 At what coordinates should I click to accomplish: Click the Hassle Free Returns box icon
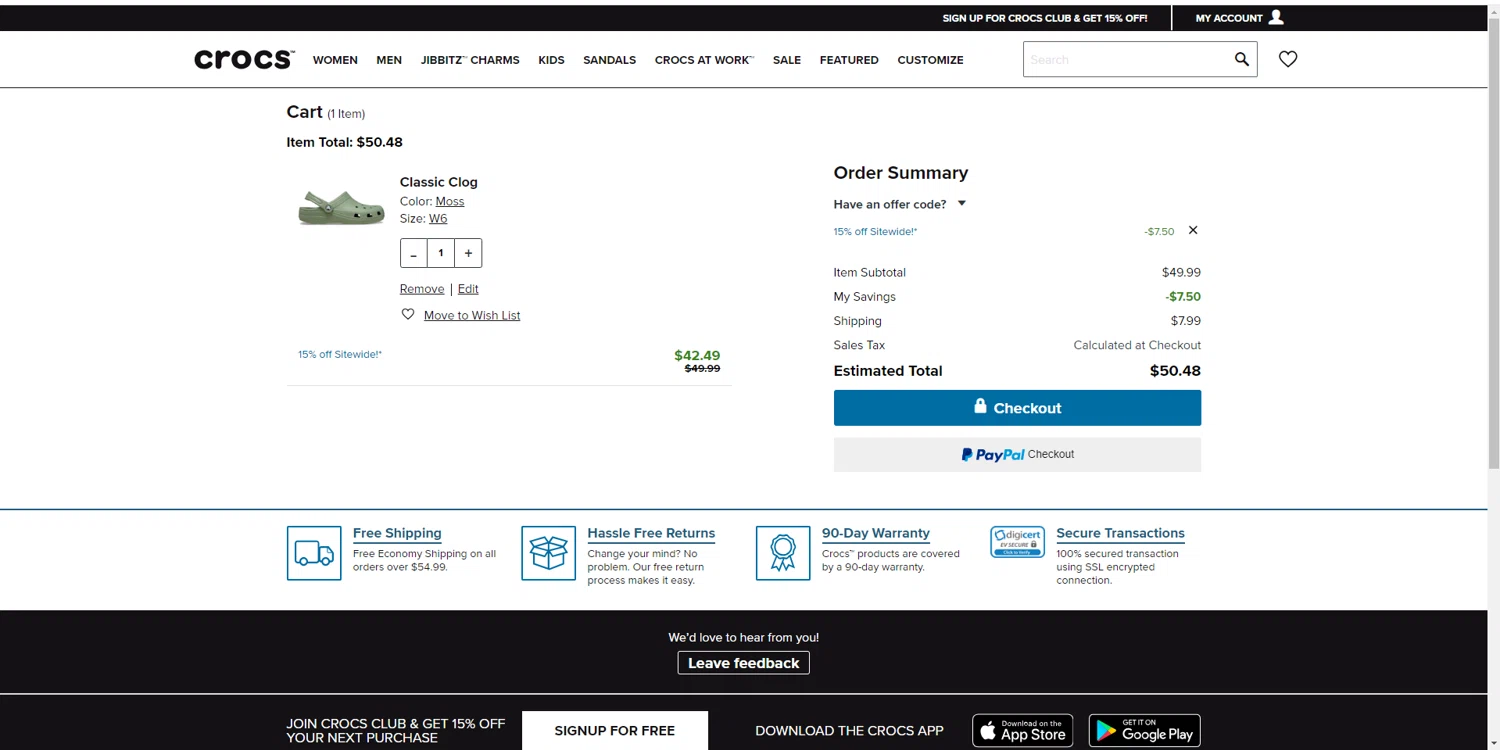[548, 553]
